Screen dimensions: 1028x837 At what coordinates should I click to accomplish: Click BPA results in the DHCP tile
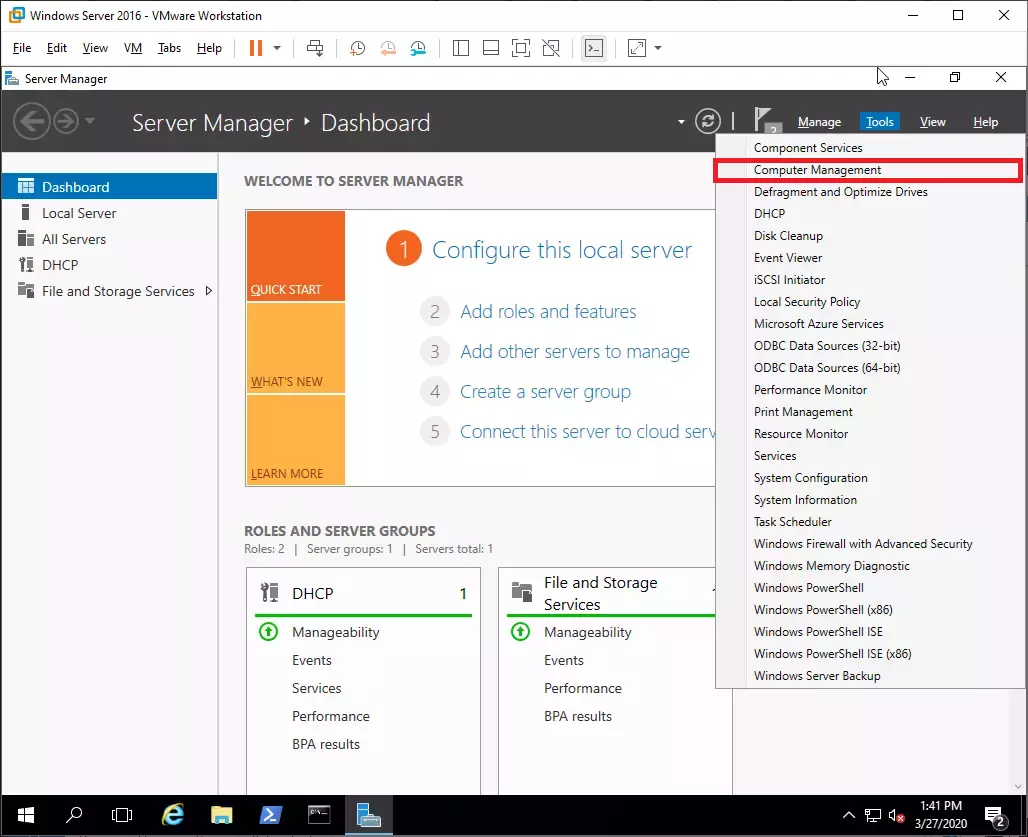click(x=326, y=744)
